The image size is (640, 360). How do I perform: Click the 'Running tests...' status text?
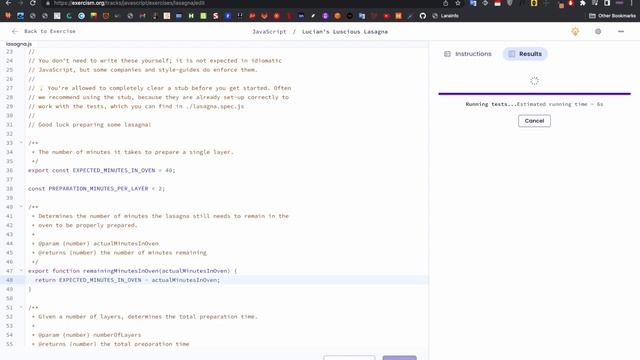pos(491,104)
